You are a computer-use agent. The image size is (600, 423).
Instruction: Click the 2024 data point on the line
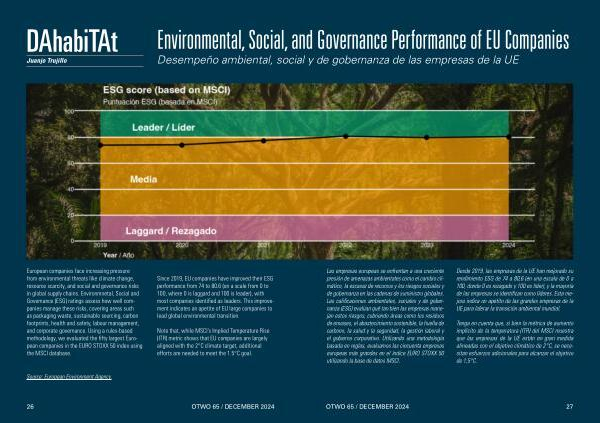pos(509,137)
